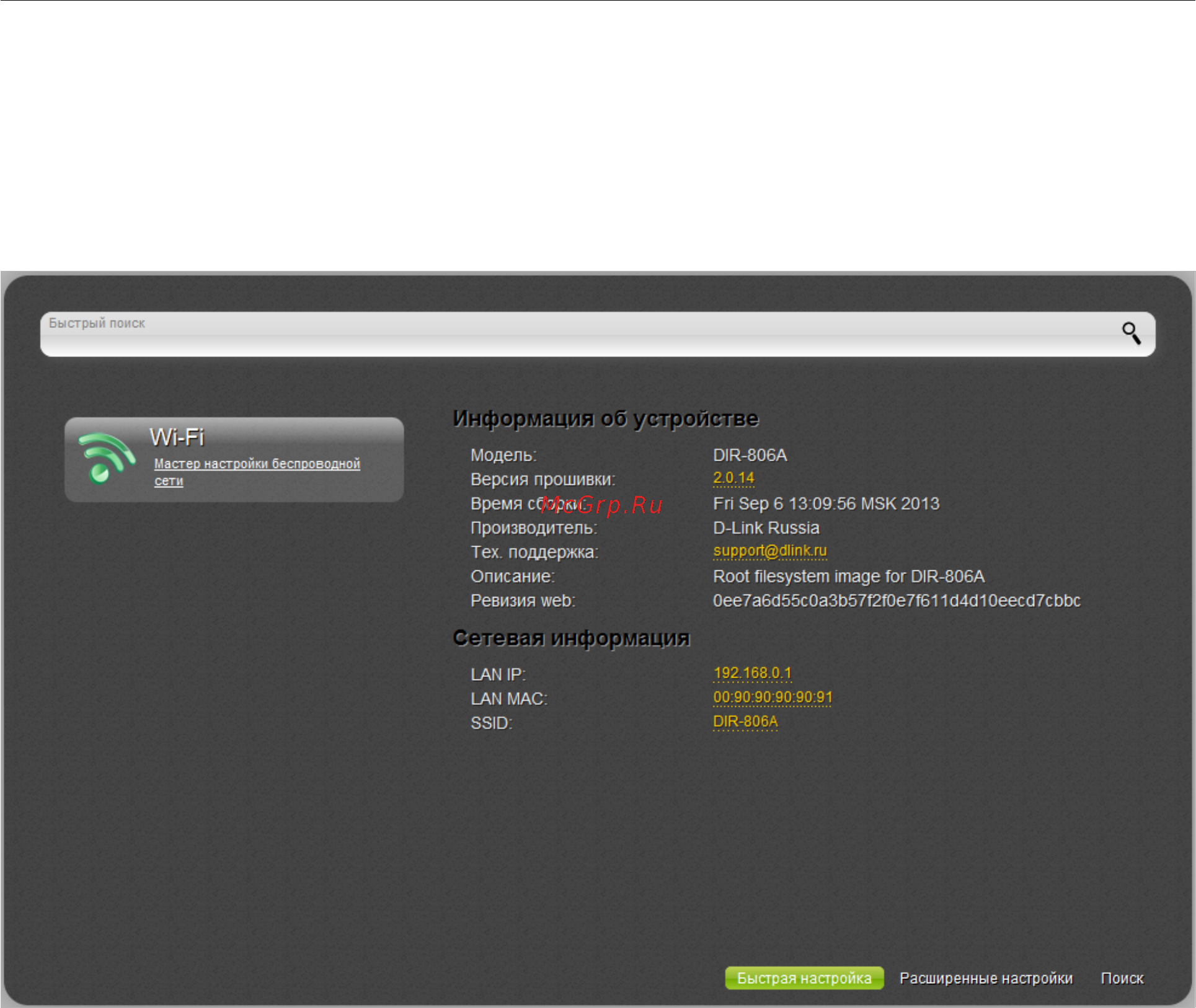Switch to Быстрая настройка tab

click(804, 978)
